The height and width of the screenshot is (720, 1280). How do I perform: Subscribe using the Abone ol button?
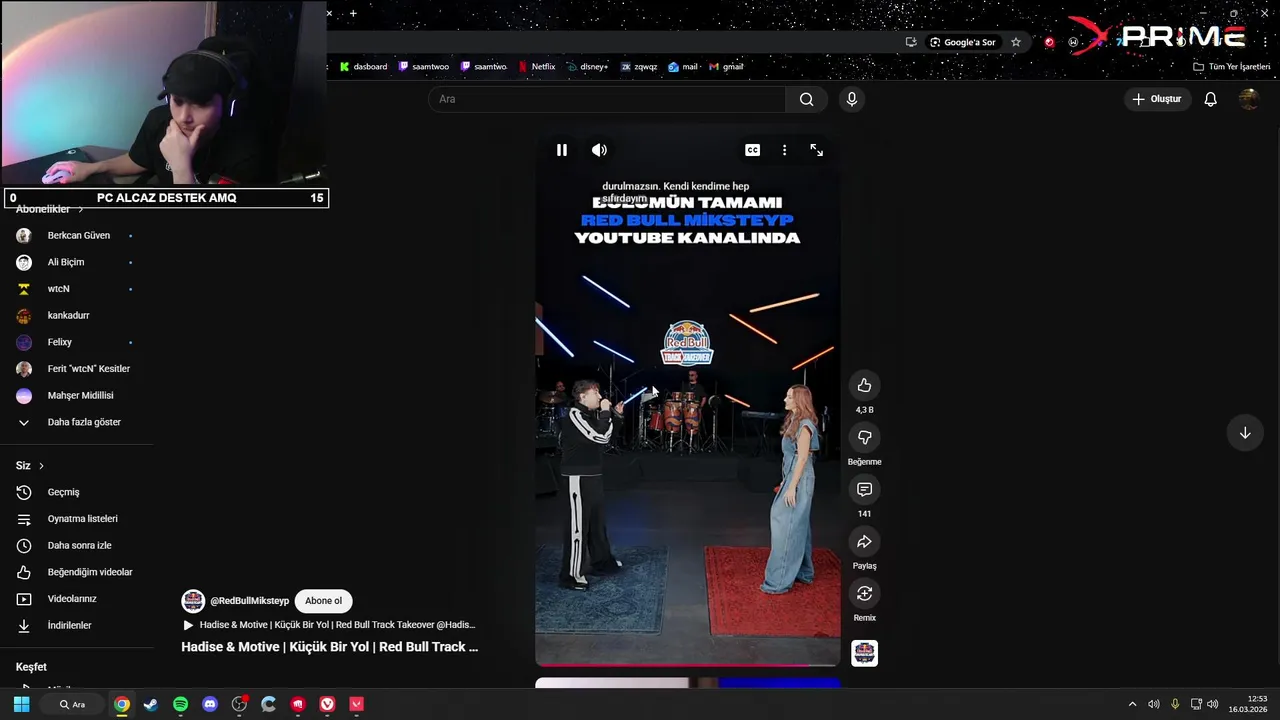tap(323, 601)
